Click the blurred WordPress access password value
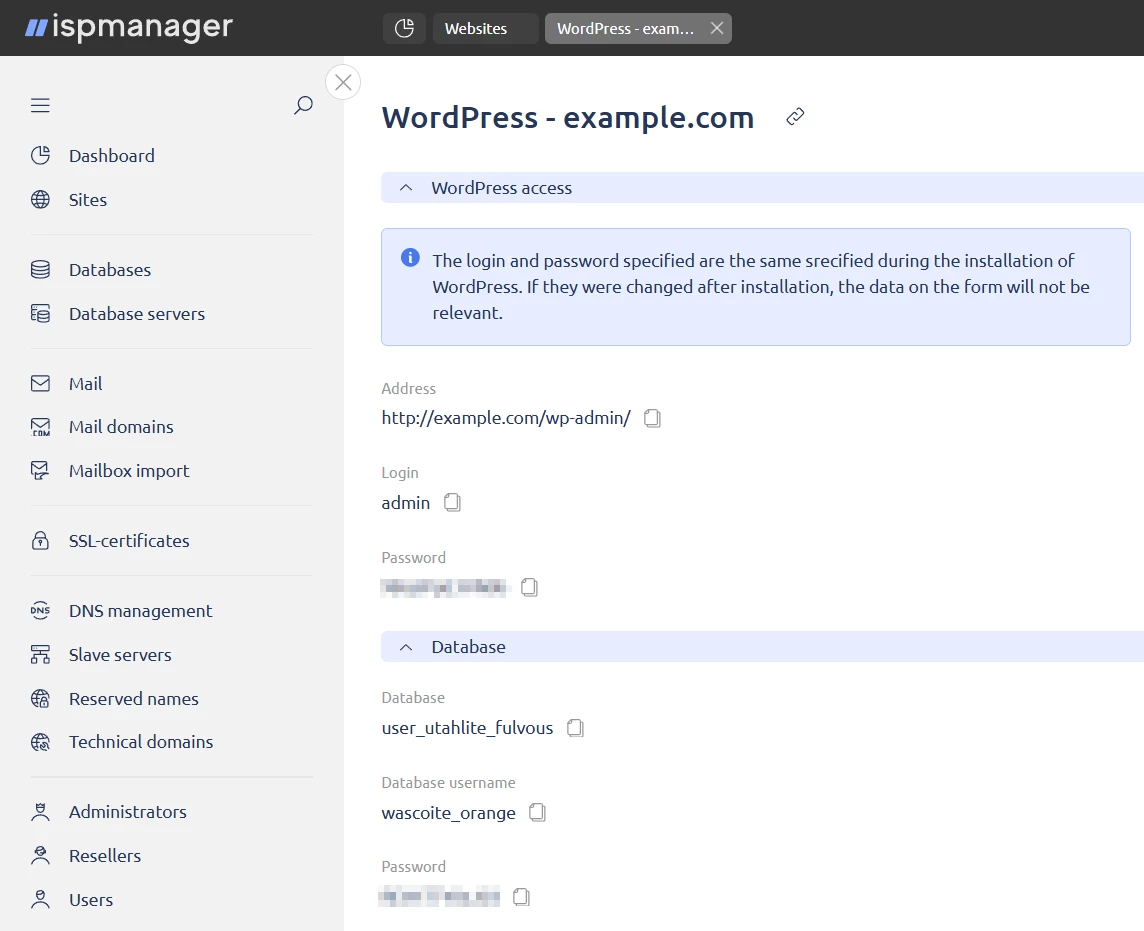The height and width of the screenshot is (931, 1144). pyautogui.click(x=445, y=587)
